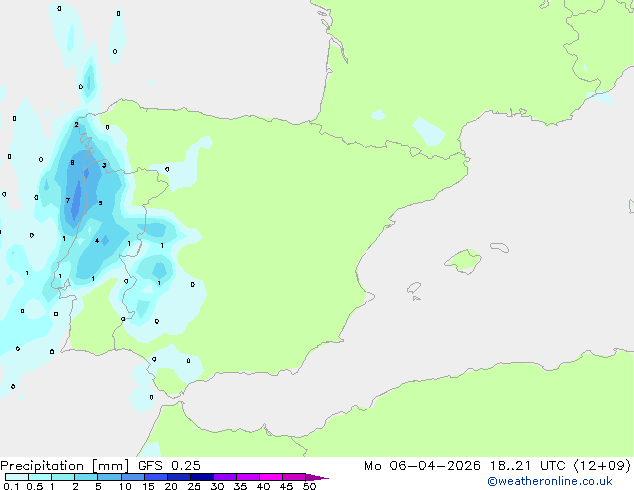The height and width of the screenshot is (490, 634).
Task: Click legend label "40"
Action: tap(263, 486)
